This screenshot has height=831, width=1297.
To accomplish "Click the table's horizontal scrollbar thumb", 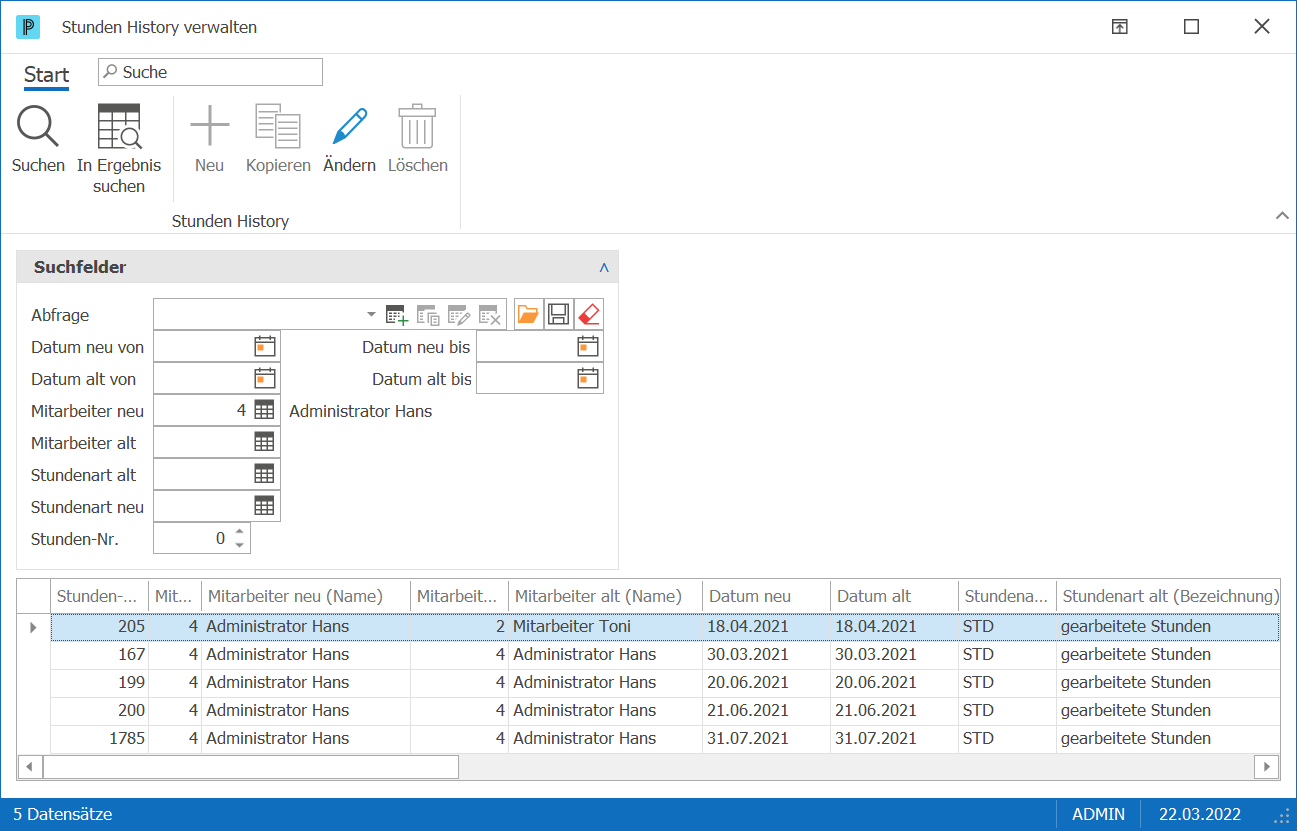I will 251,767.
